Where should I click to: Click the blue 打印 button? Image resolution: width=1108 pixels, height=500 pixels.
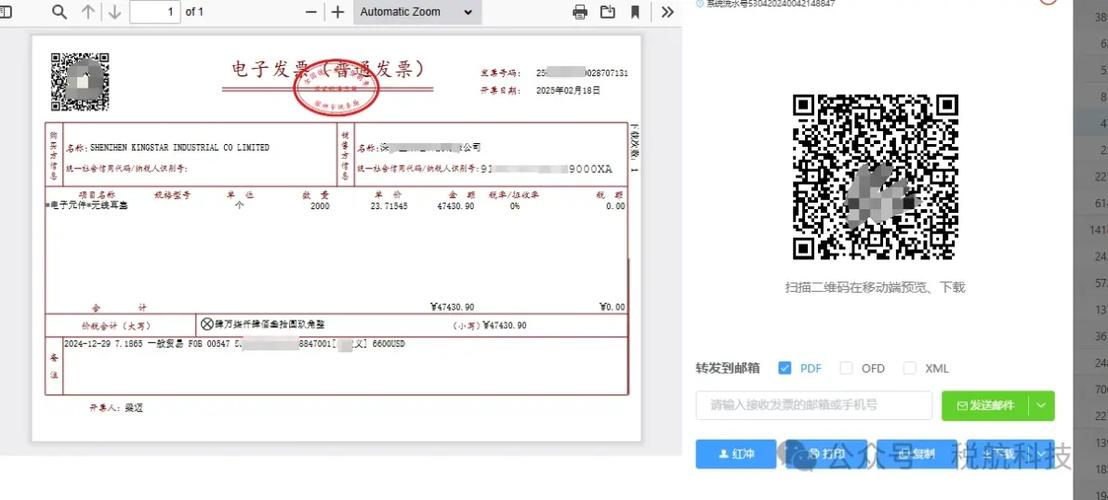(x=826, y=454)
